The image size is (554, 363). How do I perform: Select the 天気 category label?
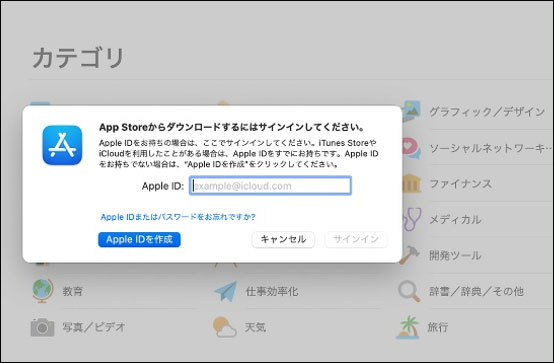click(255, 327)
